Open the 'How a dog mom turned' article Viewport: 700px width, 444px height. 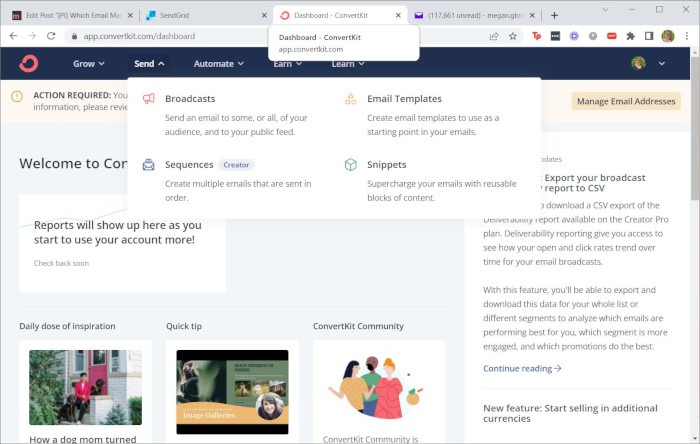tap(83, 439)
